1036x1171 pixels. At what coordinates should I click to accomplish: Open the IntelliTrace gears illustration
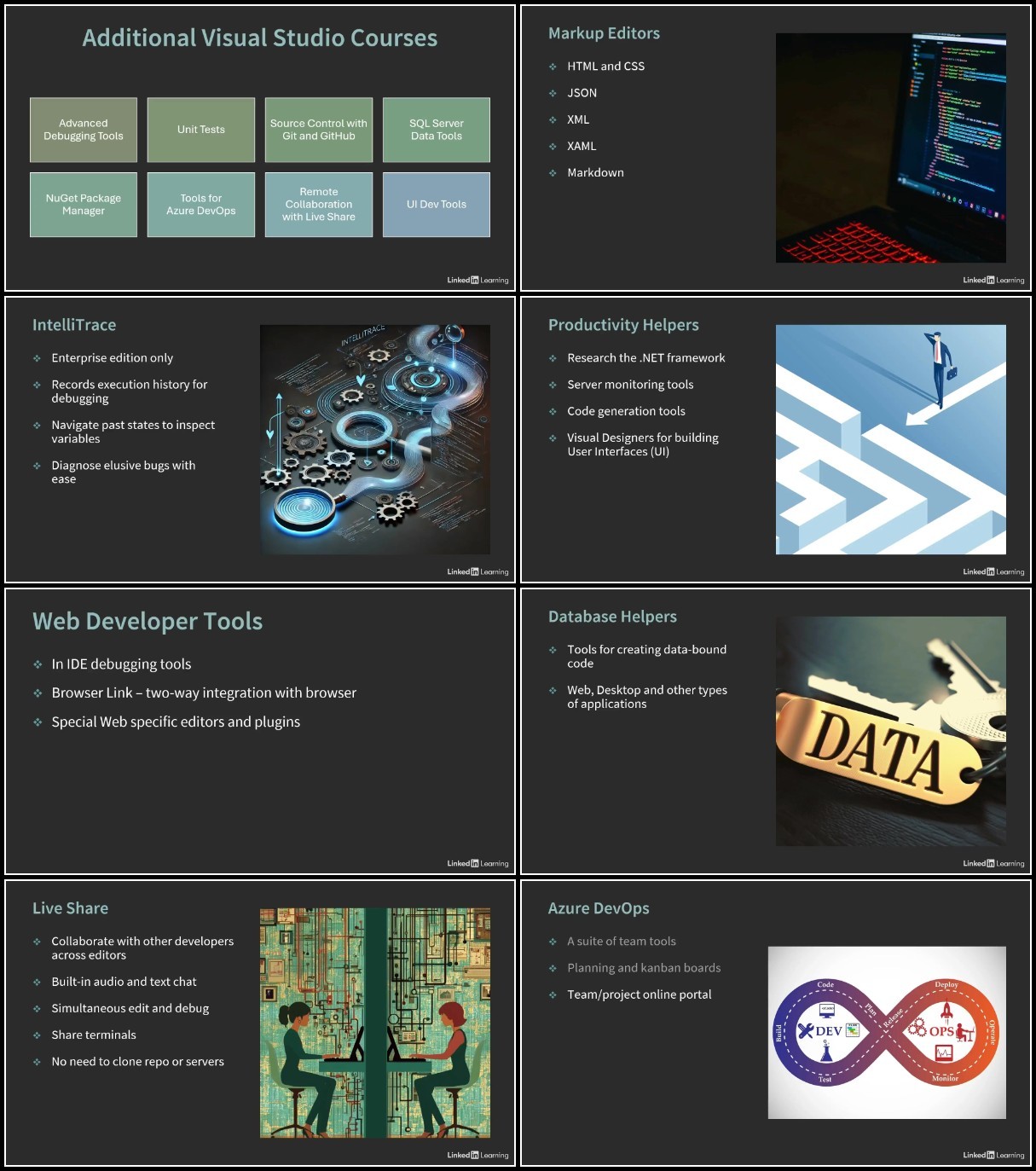pyautogui.click(x=375, y=439)
